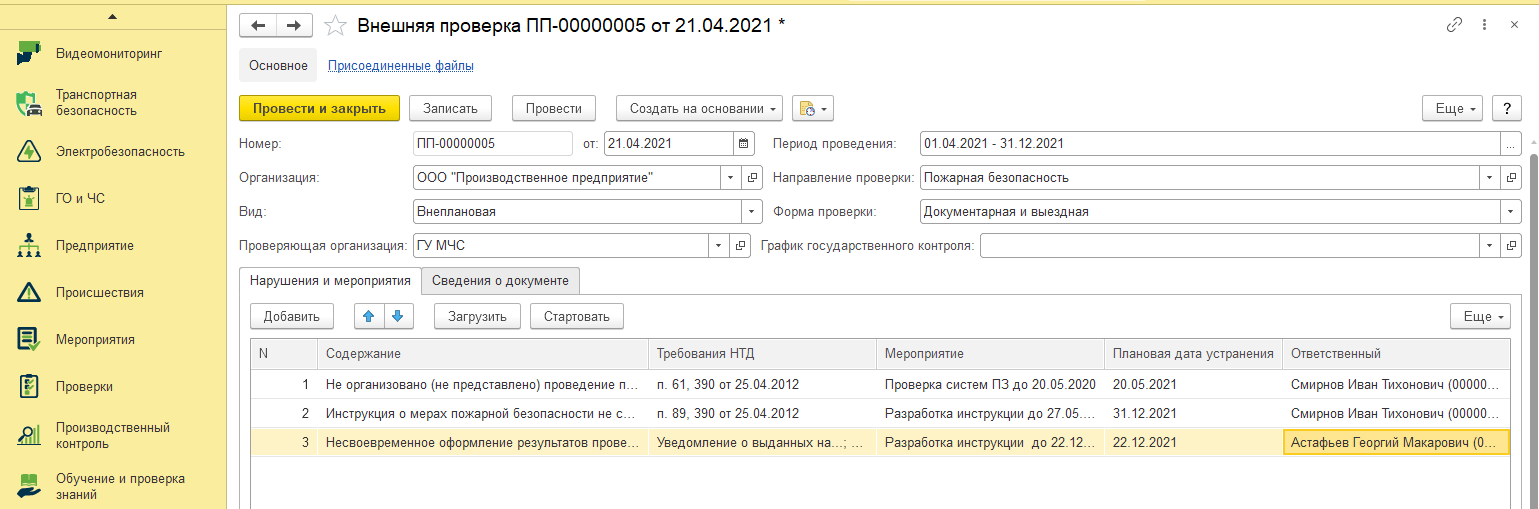The height and width of the screenshot is (509, 1539).
Task: Open calendar picker for document date
Action: pyautogui.click(x=743, y=143)
